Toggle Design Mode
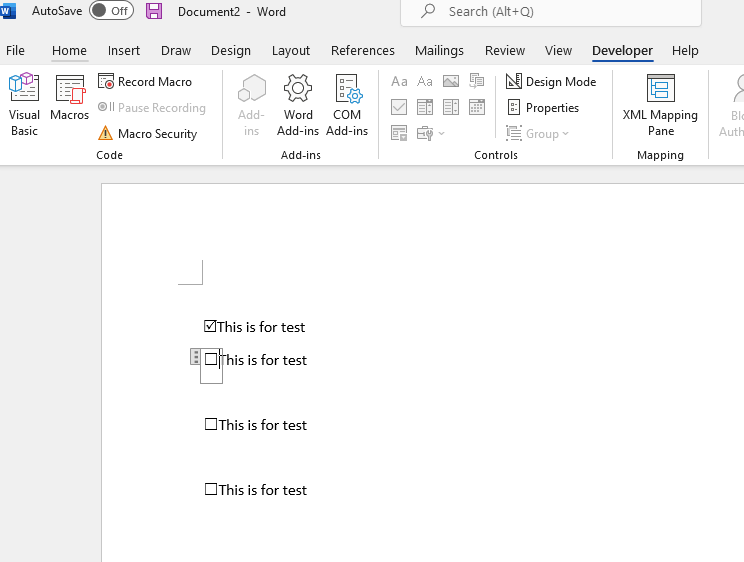 point(551,82)
